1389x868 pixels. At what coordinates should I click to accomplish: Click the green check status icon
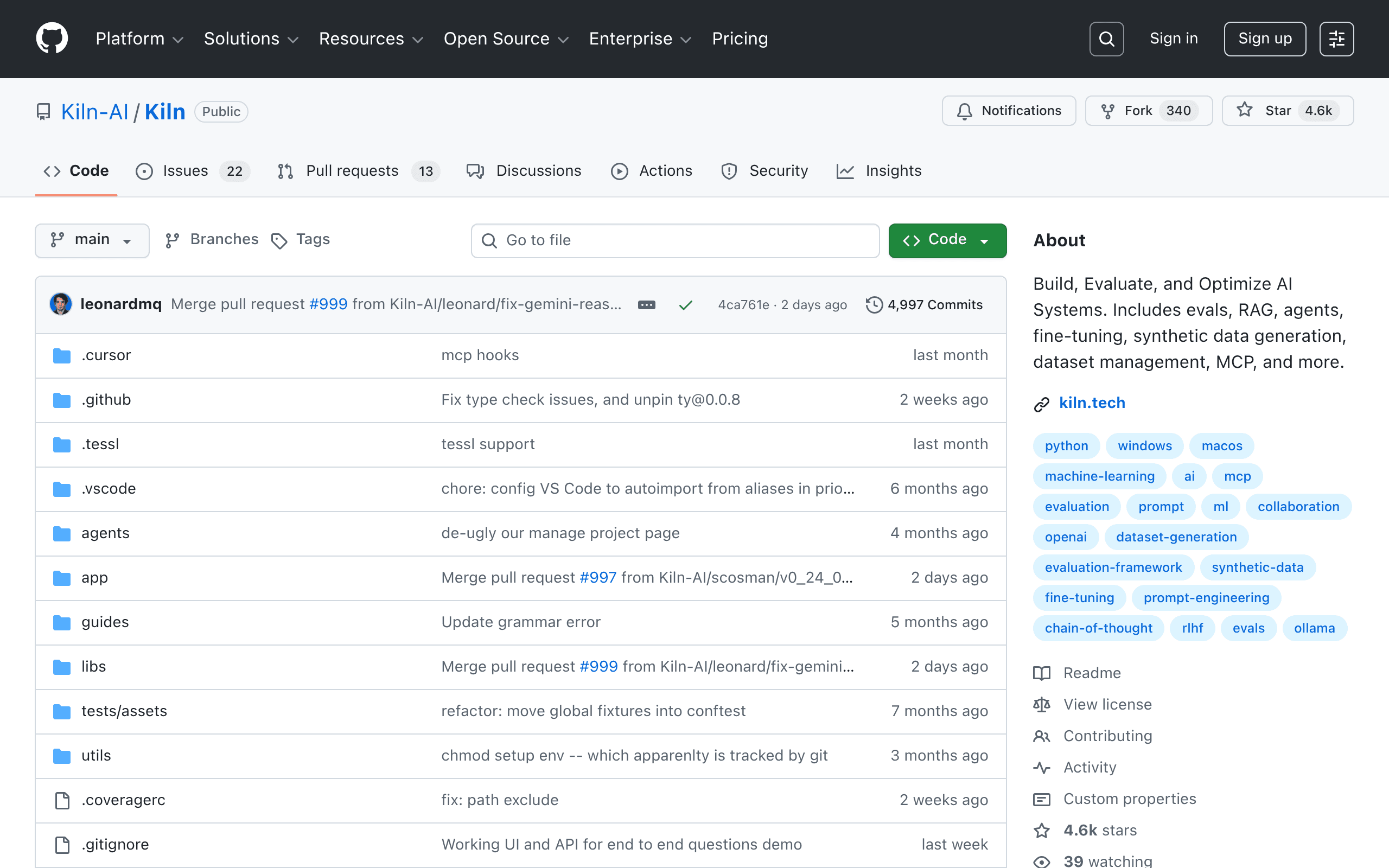click(x=685, y=305)
